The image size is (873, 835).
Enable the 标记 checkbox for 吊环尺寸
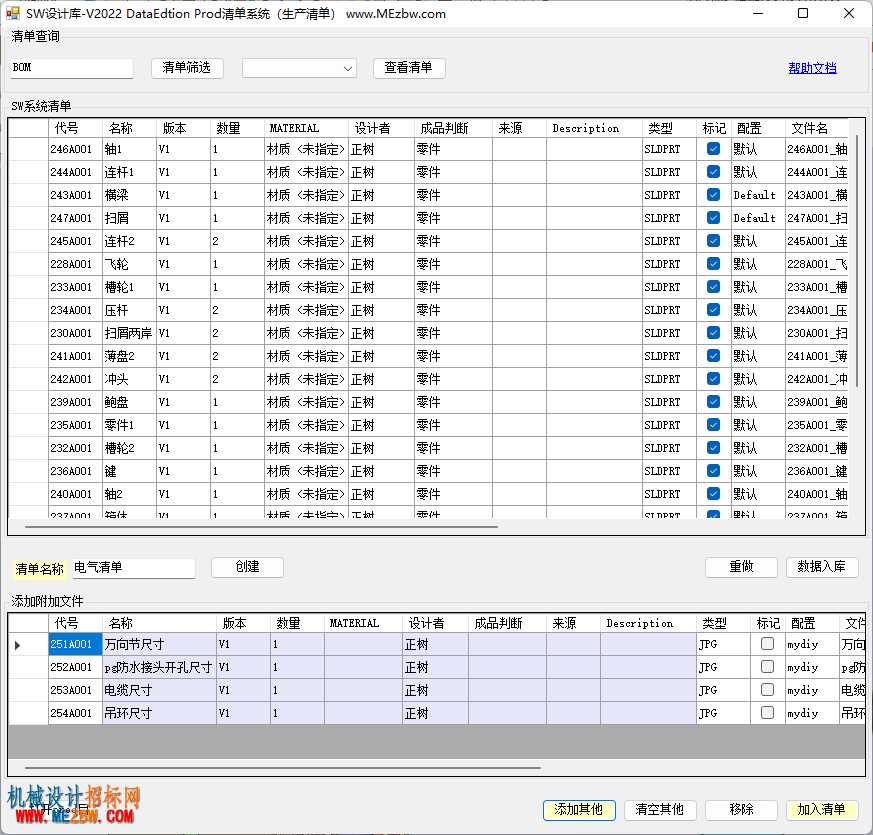click(x=767, y=713)
